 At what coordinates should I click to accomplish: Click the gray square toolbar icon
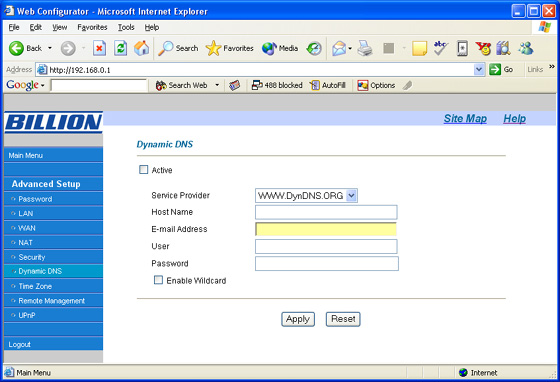(x=389, y=48)
